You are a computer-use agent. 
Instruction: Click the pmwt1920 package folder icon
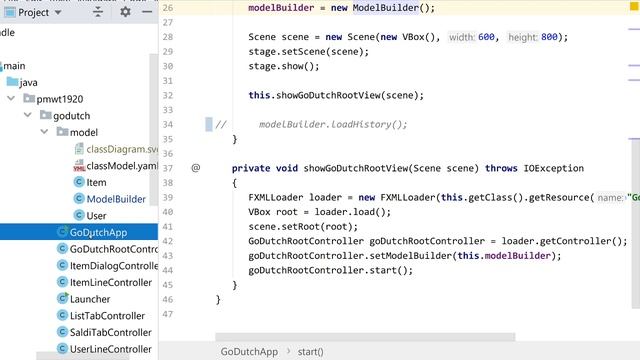[x=29, y=98]
